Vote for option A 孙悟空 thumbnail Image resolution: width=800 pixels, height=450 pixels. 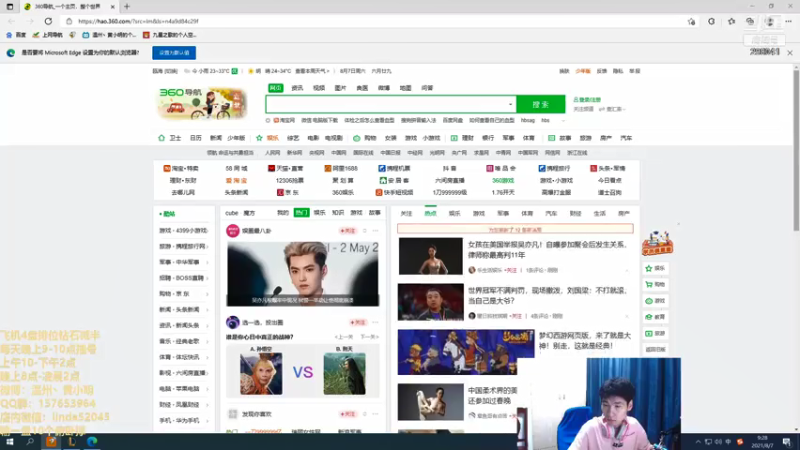pos(261,373)
